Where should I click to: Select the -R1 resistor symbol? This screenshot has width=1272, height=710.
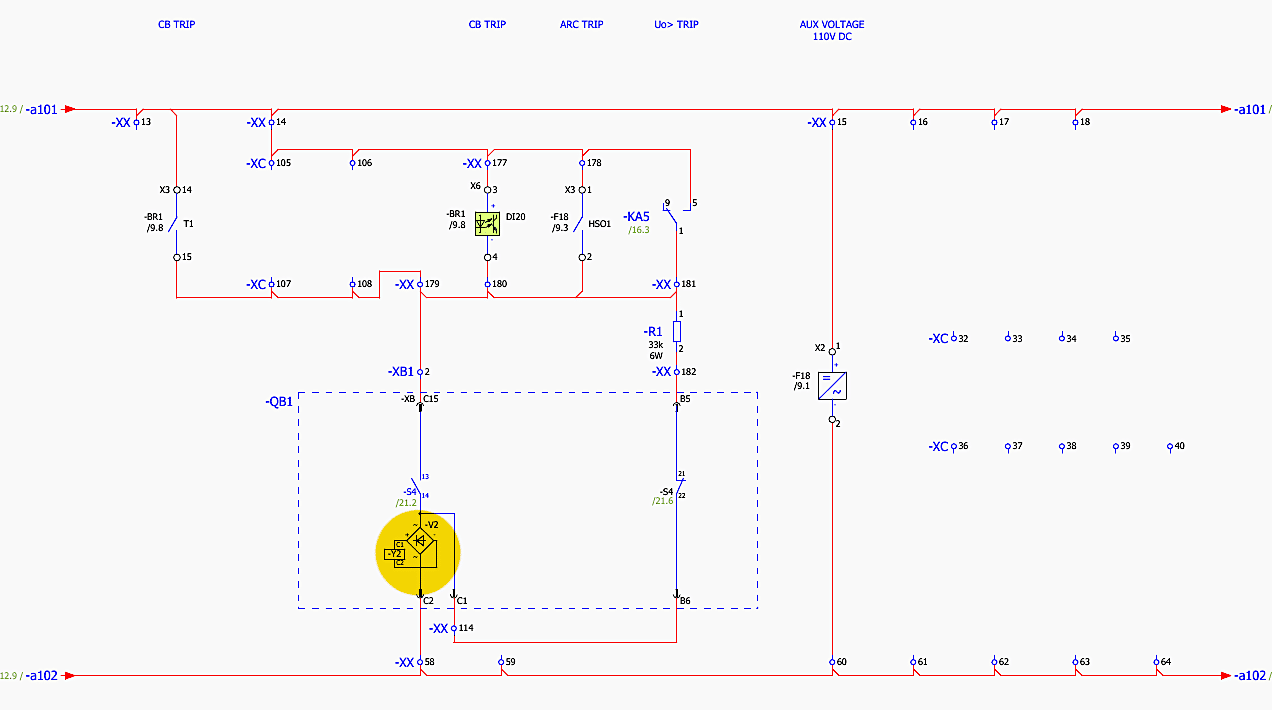tap(677, 331)
